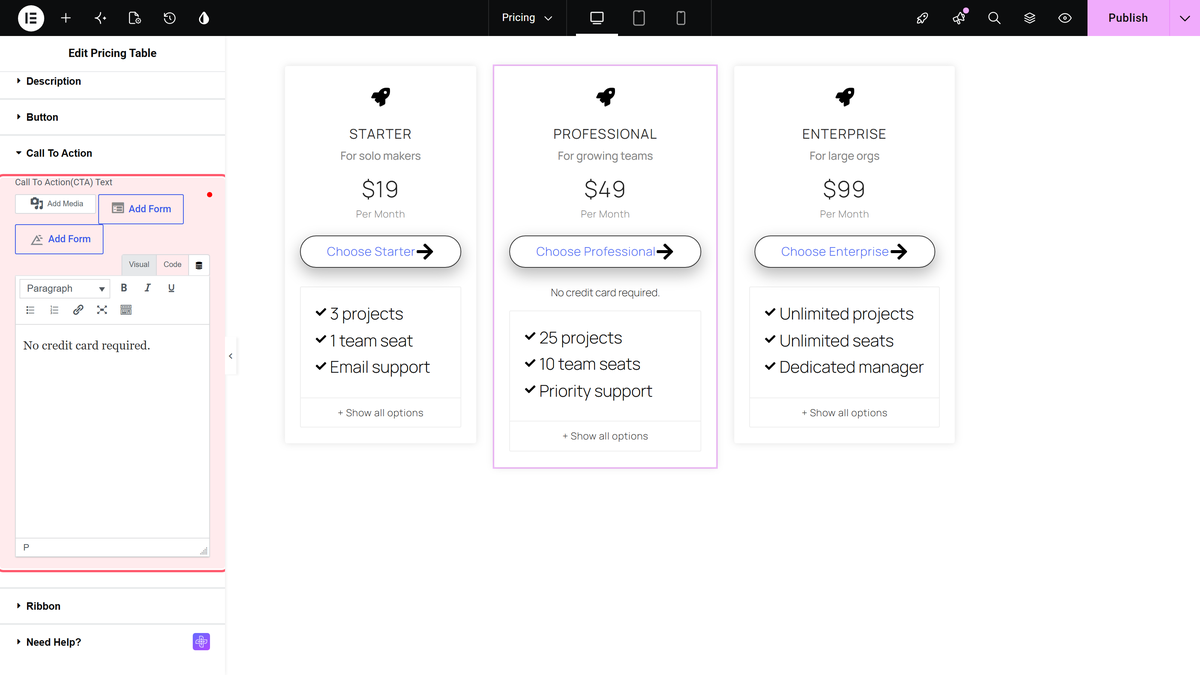1200x675 pixels.
Task: Click the Publish button
Action: pyautogui.click(x=1128, y=18)
